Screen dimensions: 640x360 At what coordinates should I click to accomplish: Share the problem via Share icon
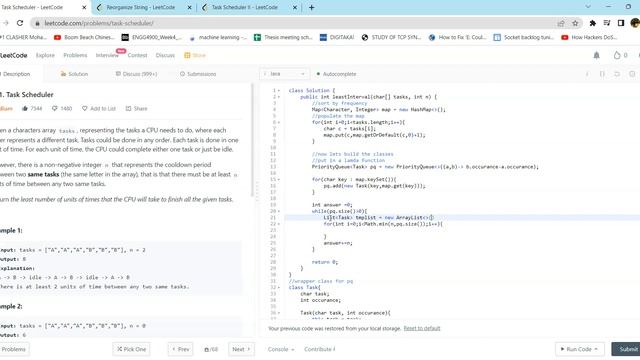tap(136, 109)
